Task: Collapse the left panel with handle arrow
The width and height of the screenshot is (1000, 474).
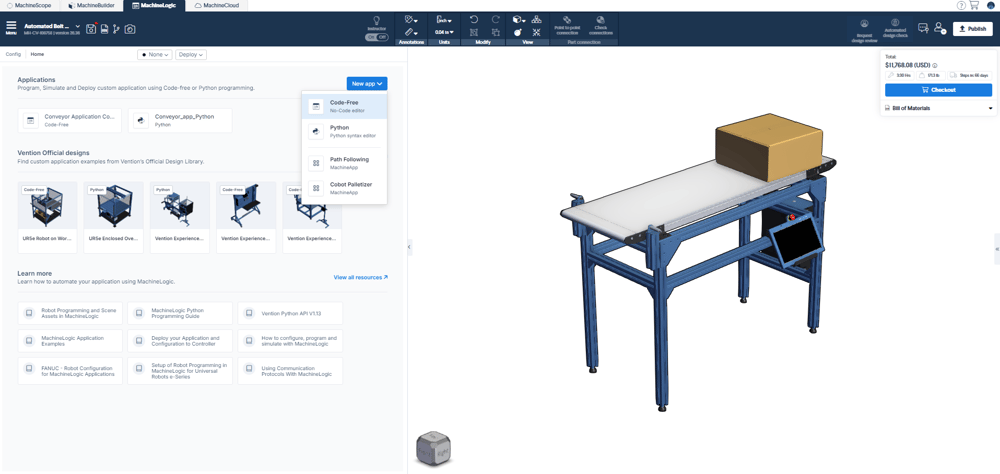Action: click(409, 247)
